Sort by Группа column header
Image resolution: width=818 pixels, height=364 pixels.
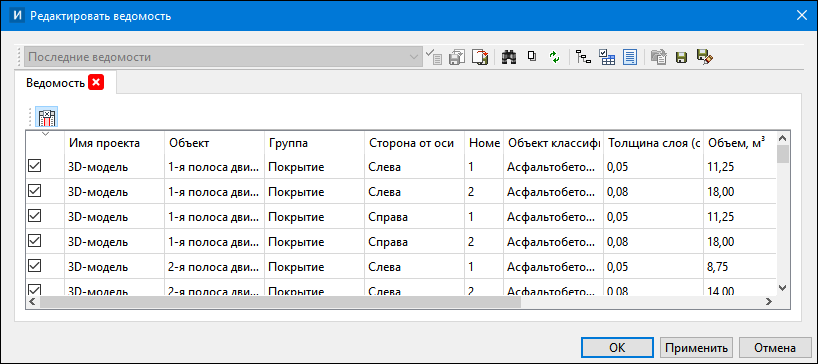pyautogui.click(x=315, y=143)
